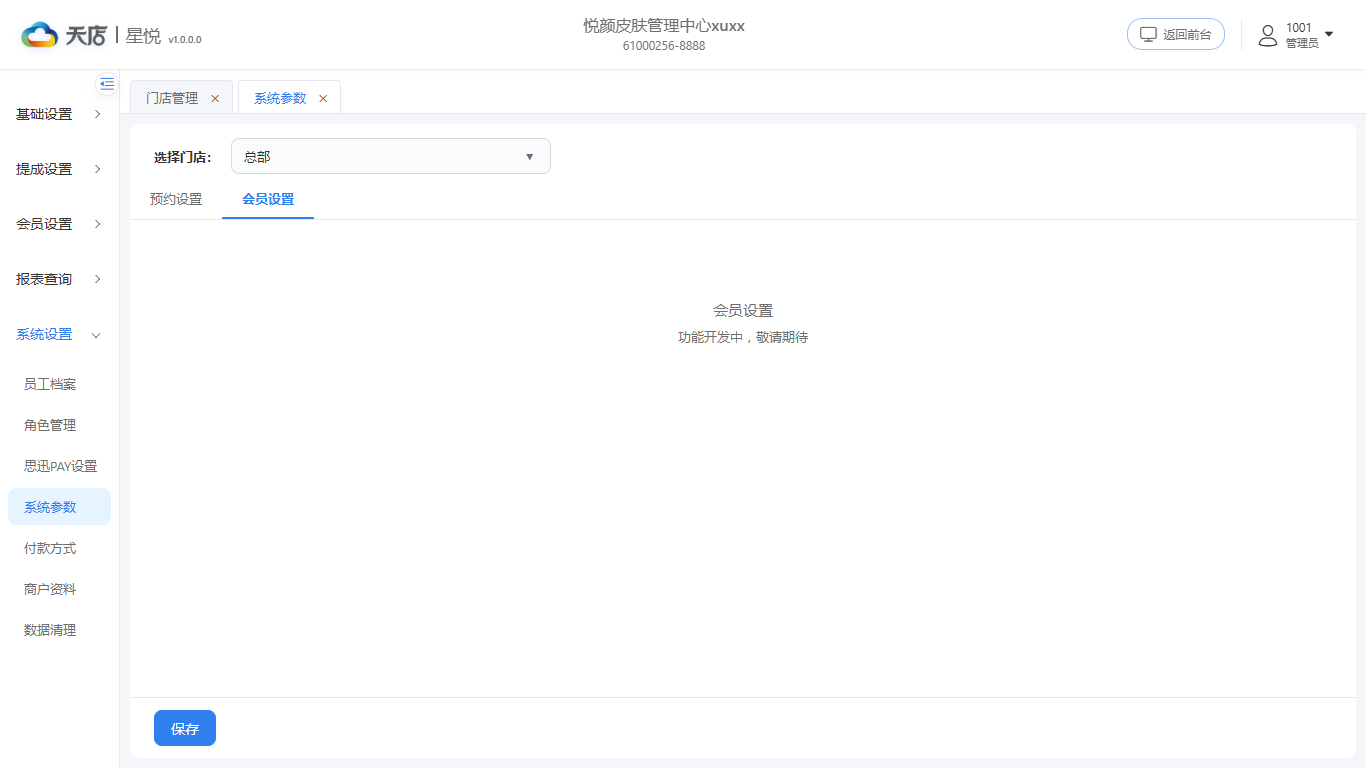The height and width of the screenshot is (768, 1366).
Task: Open 角色管理 in the sidebar
Action: 59,425
